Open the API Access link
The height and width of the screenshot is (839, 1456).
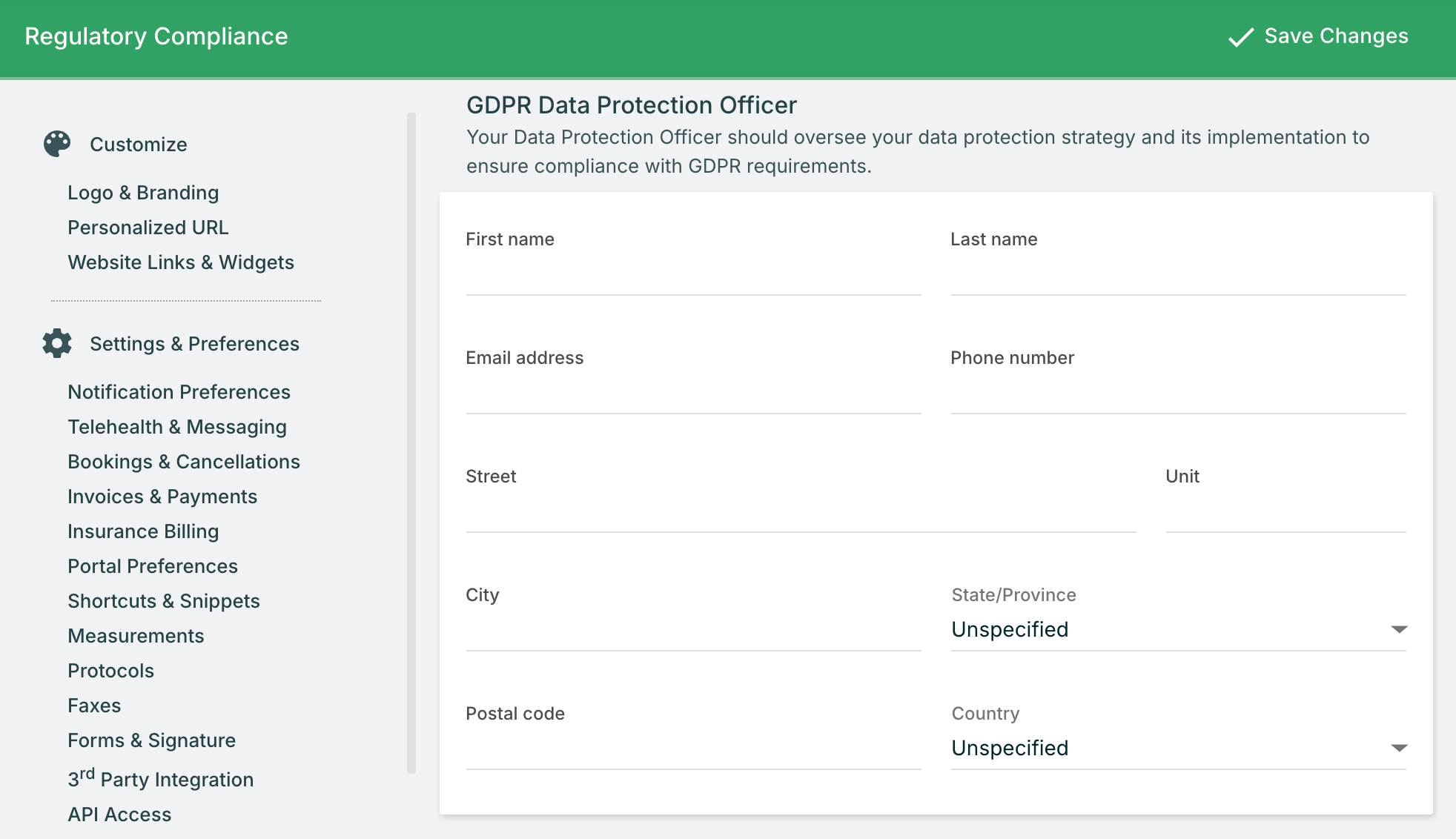coord(119,815)
